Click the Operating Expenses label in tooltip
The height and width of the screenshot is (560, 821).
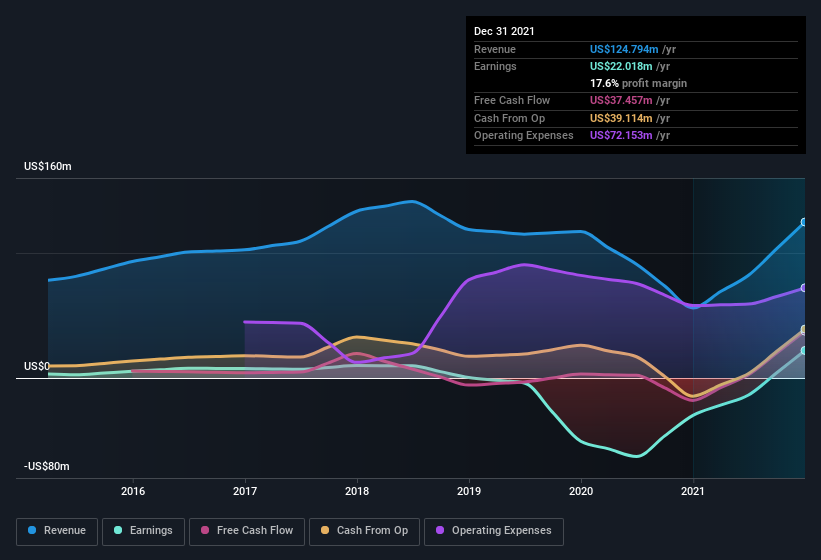pos(524,136)
